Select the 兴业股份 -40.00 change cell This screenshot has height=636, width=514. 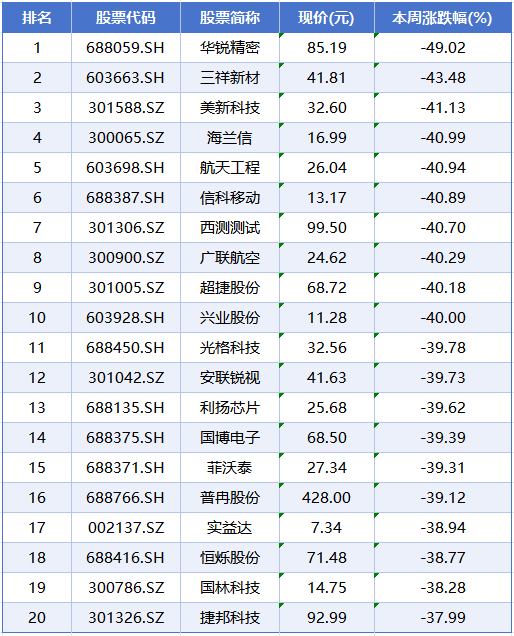(x=443, y=318)
